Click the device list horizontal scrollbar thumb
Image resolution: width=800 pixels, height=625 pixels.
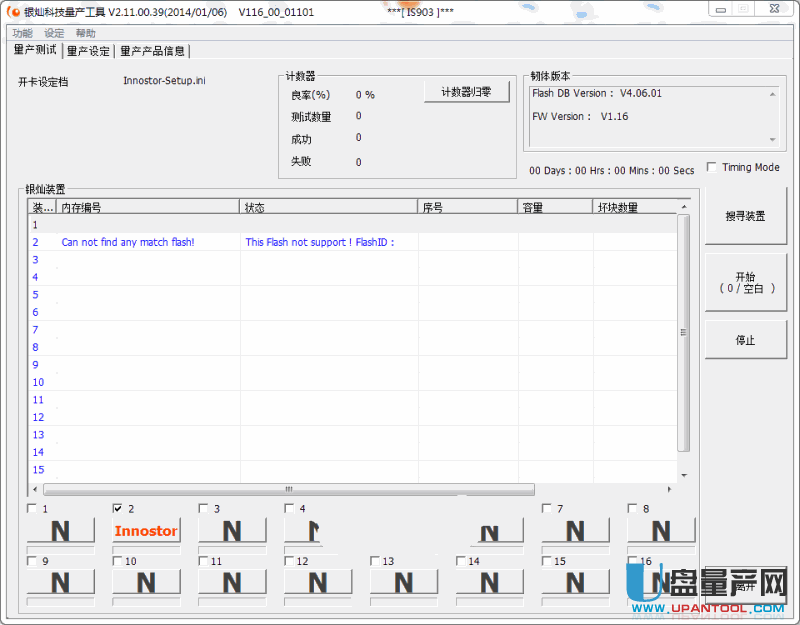coord(288,489)
